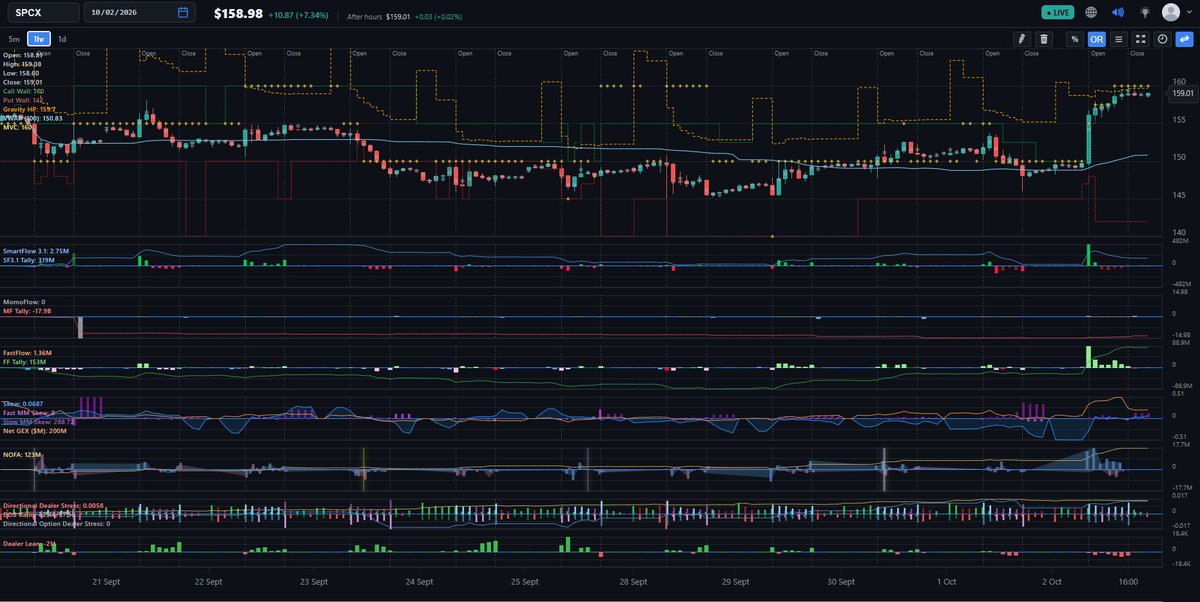Switch to the 5m timeframe
This screenshot has width=1200, height=602.
point(14,39)
